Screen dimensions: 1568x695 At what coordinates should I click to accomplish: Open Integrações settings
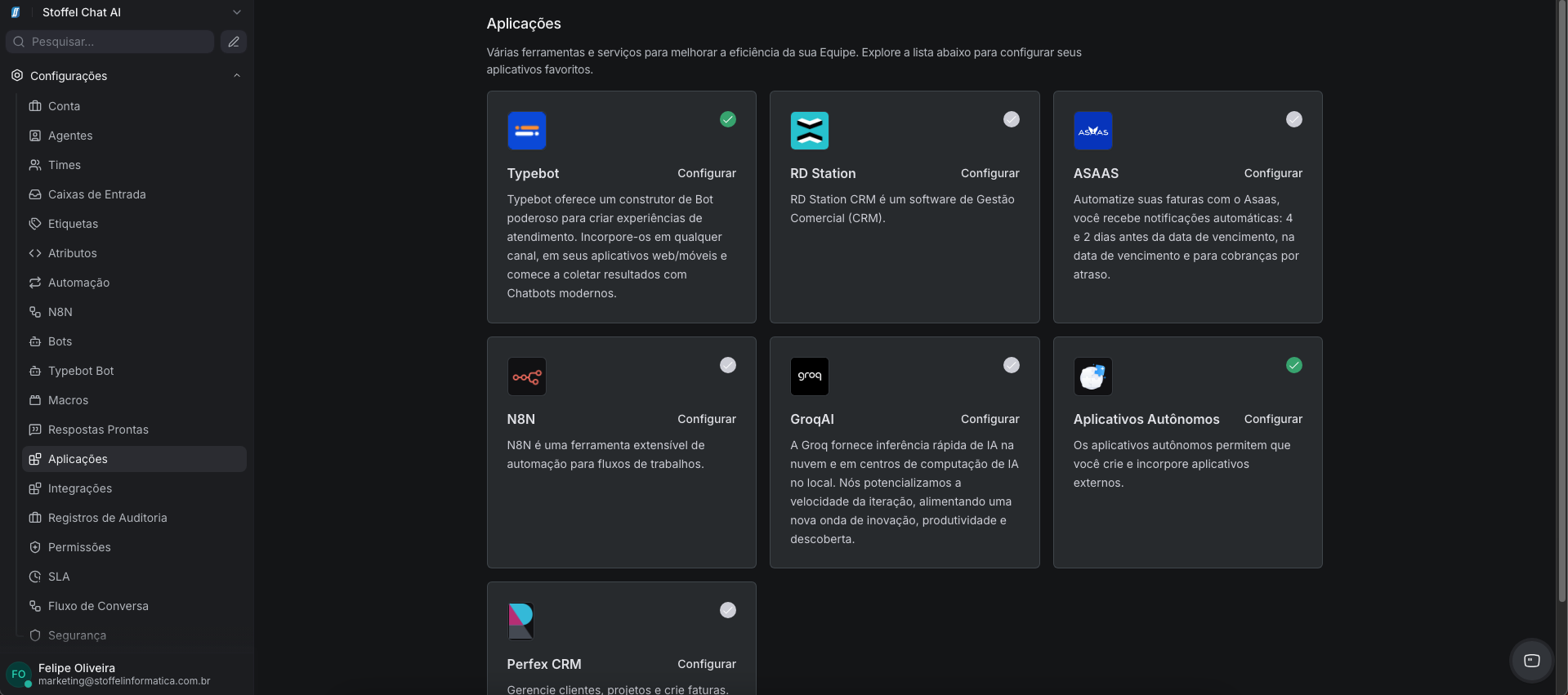click(x=134, y=488)
